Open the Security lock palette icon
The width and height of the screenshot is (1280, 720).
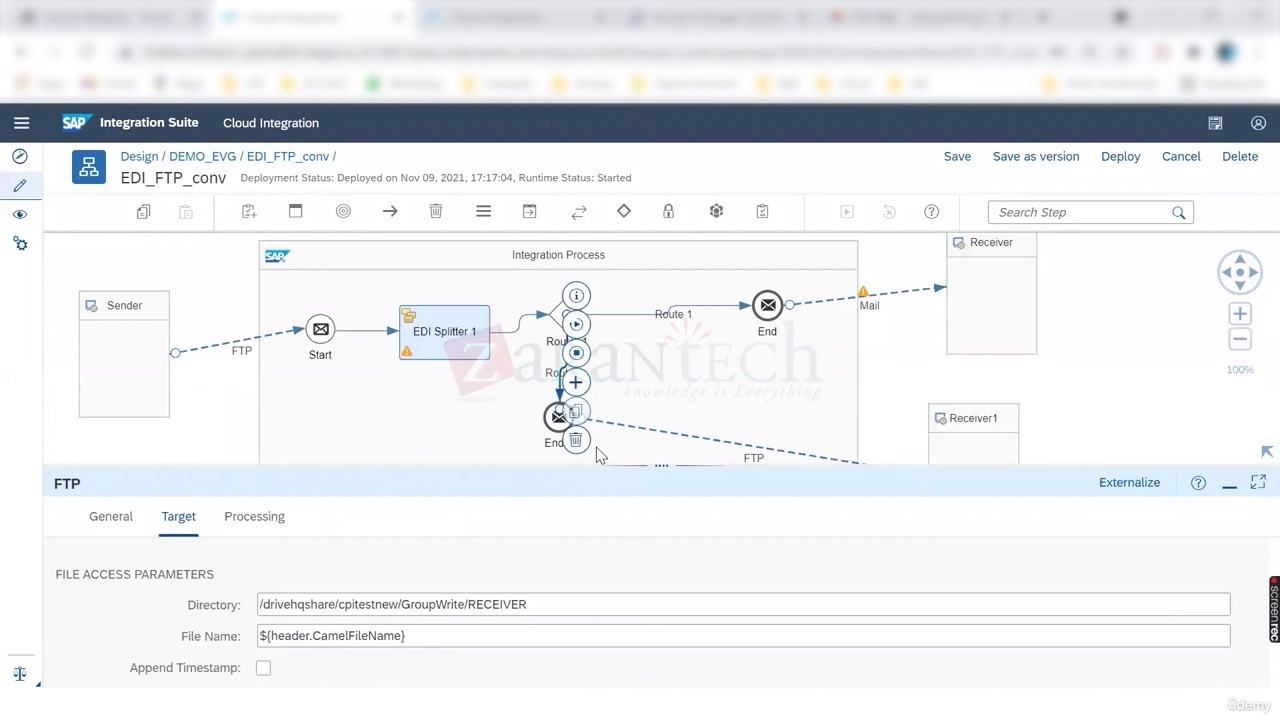pos(668,212)
